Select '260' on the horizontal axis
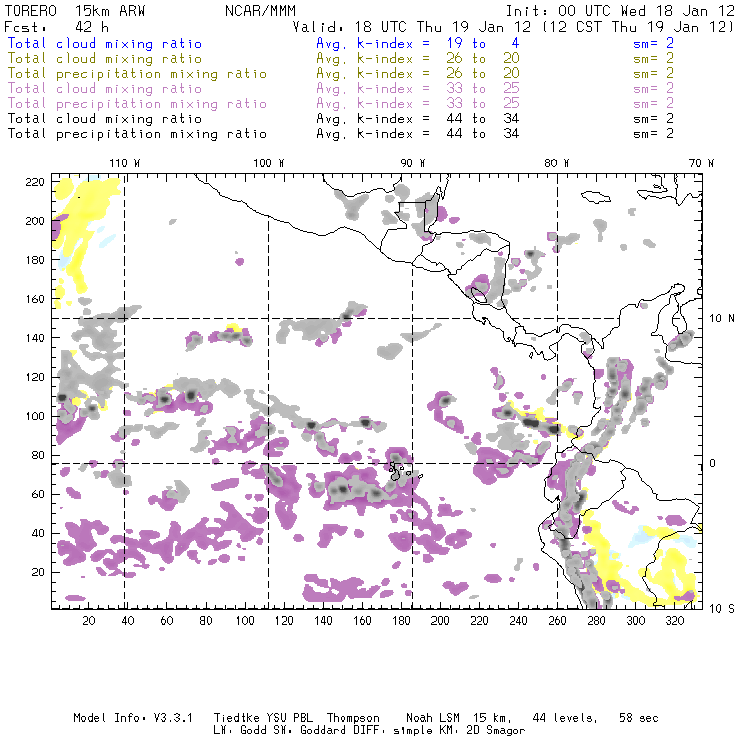This screenshot has width=740, height=740. (x=557, y=621)
